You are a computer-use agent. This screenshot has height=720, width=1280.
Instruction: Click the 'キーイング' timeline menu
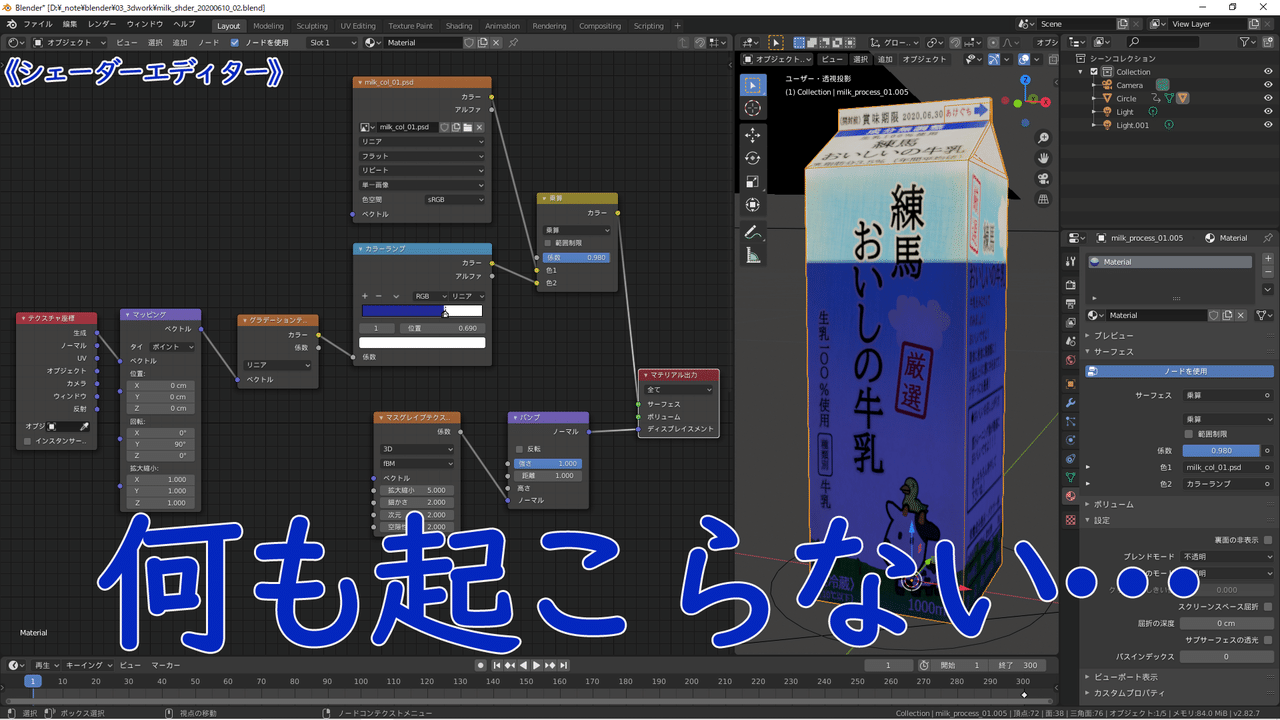click(x=90, y=665)
